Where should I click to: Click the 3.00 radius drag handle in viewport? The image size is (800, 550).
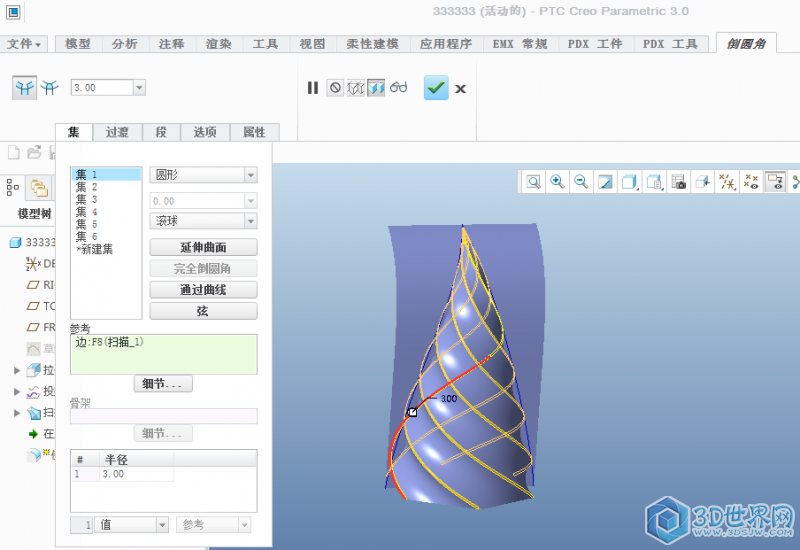click(x=412, y=412)
